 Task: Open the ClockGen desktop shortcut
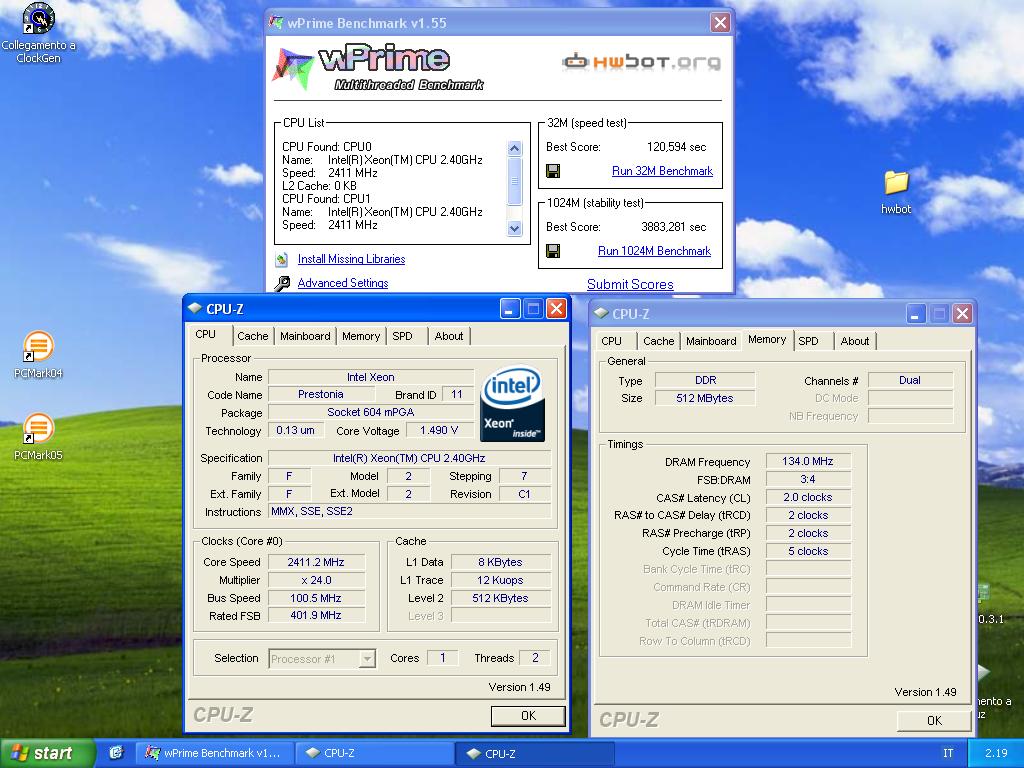(39, 33)
